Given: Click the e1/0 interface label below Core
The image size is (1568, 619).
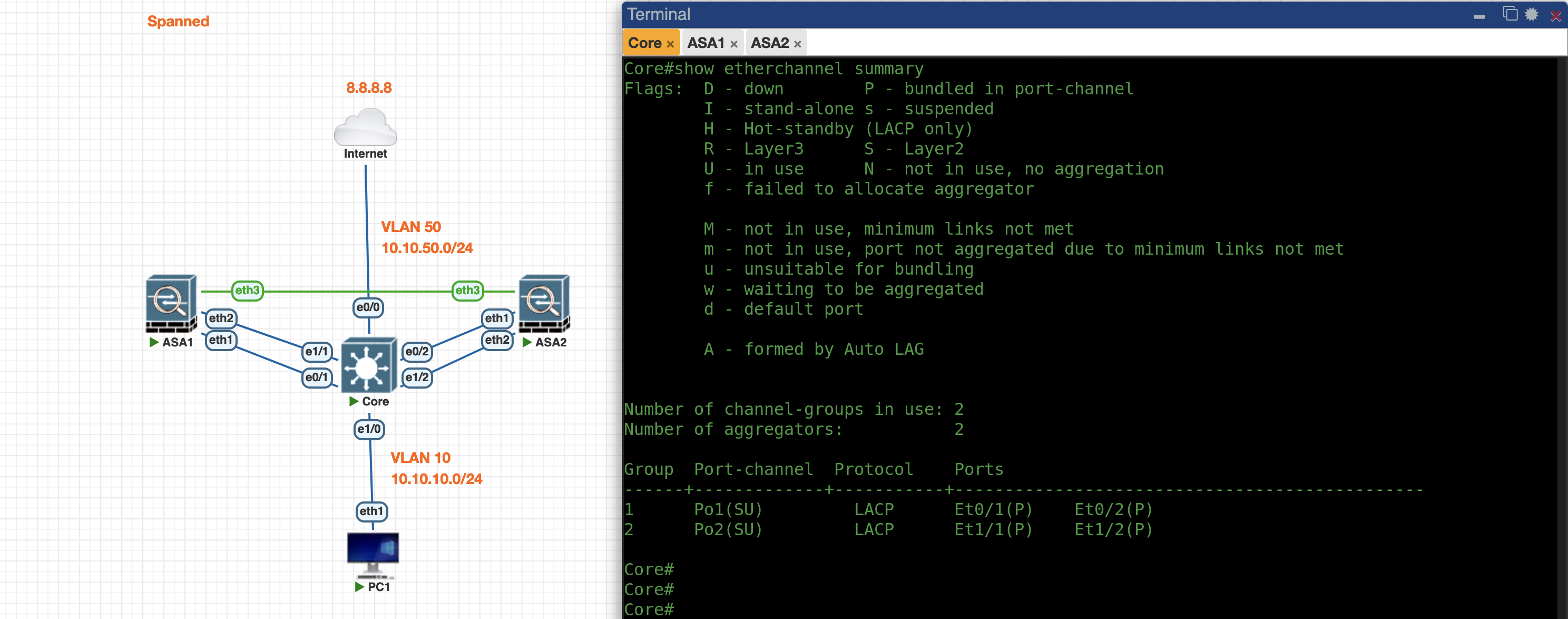Looking at the screenshot, I should point(369,429).
